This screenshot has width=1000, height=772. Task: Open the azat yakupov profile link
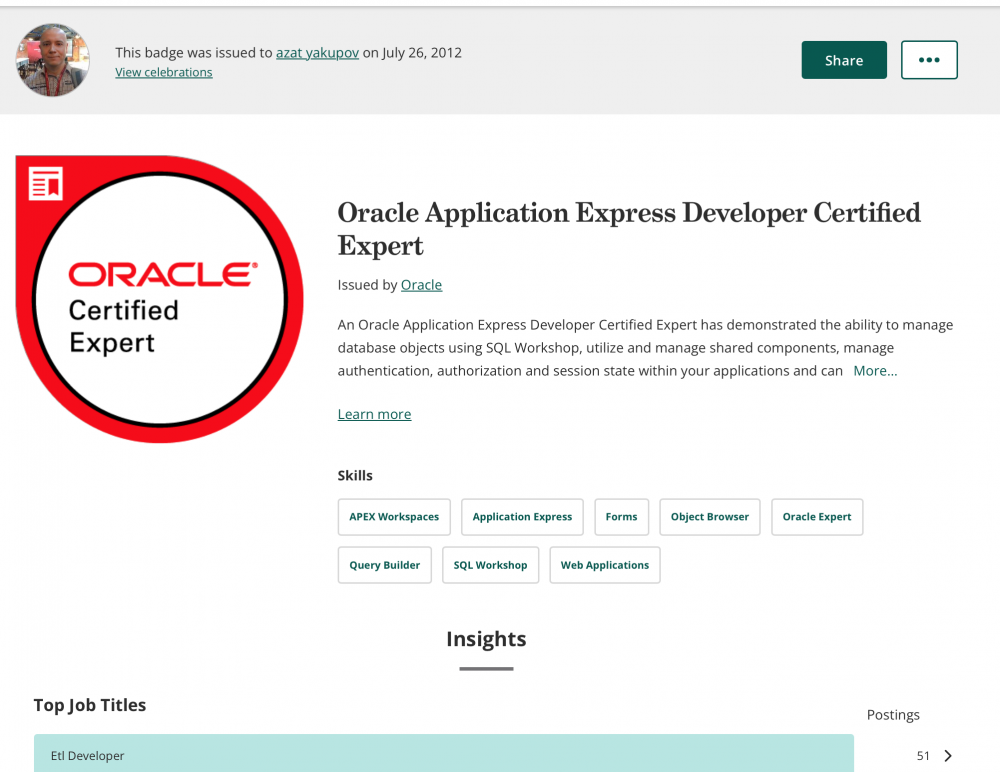tap(317, 53)
